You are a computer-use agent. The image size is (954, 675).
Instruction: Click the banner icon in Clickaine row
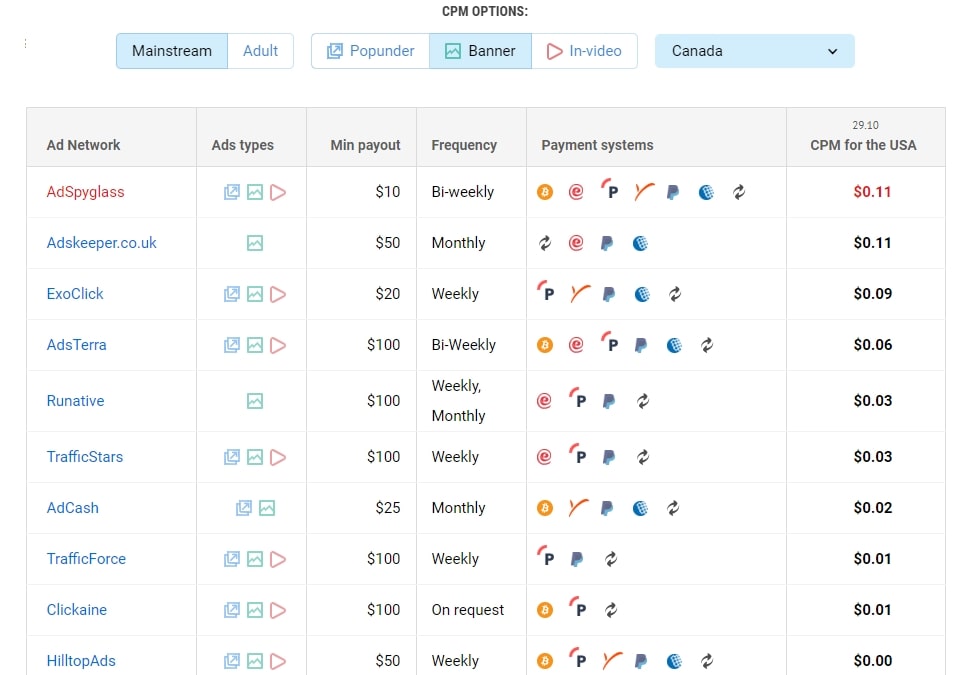(x=255, y=611)
